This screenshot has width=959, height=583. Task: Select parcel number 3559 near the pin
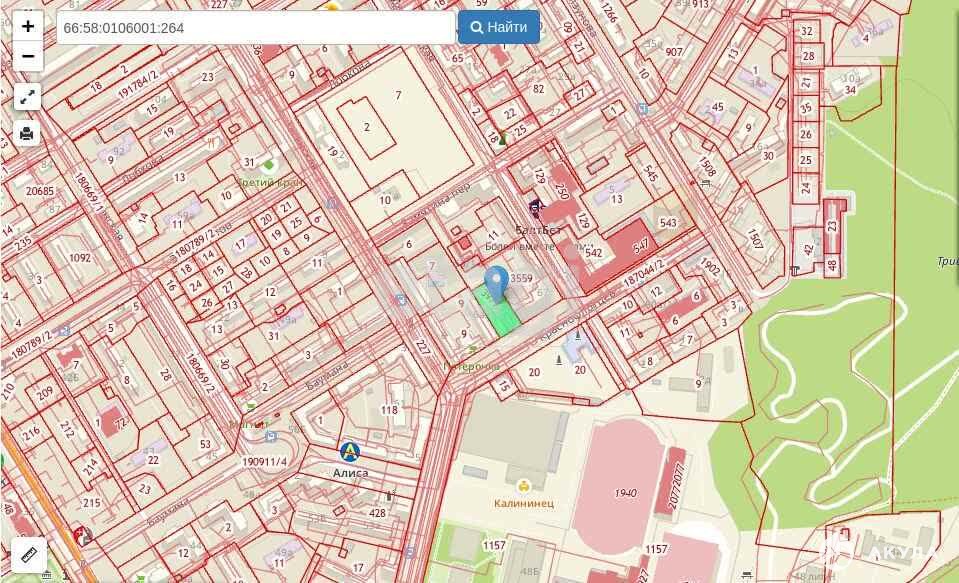[x=521, y=278]
